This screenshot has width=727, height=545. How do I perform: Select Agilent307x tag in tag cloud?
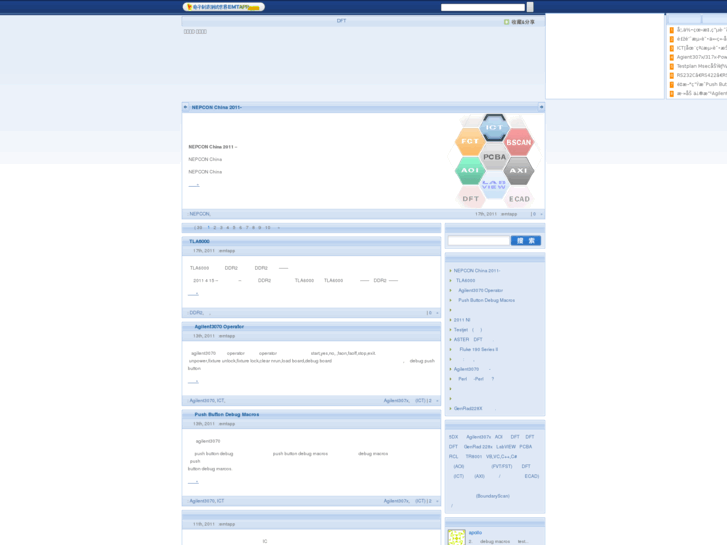tap(478, 437)
